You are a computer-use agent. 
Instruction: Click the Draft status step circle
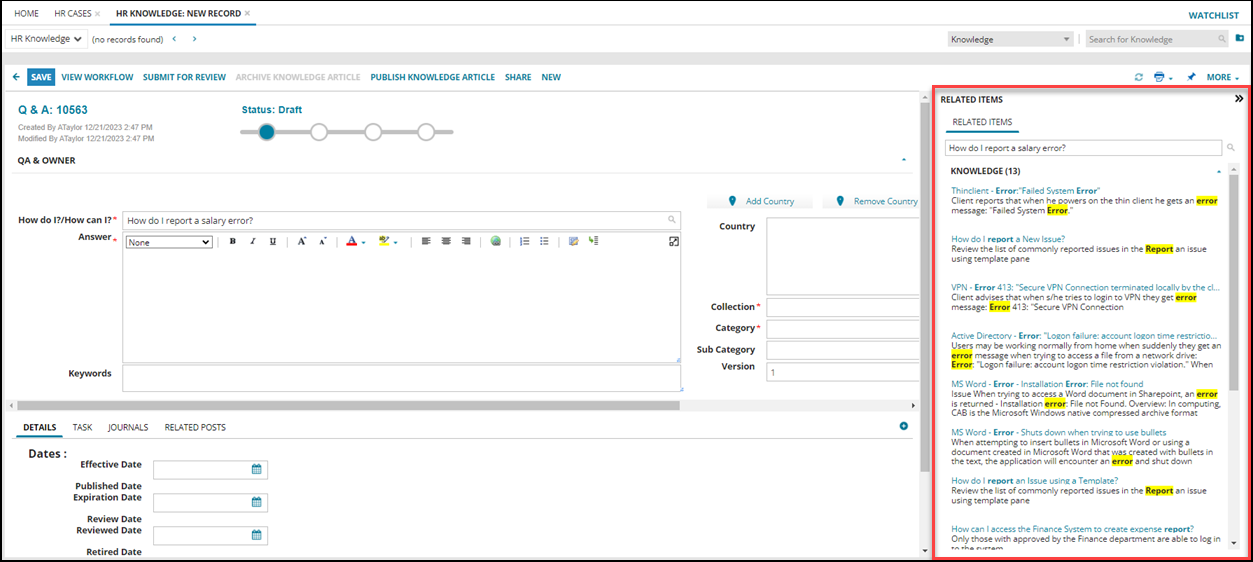pos(266,131)
